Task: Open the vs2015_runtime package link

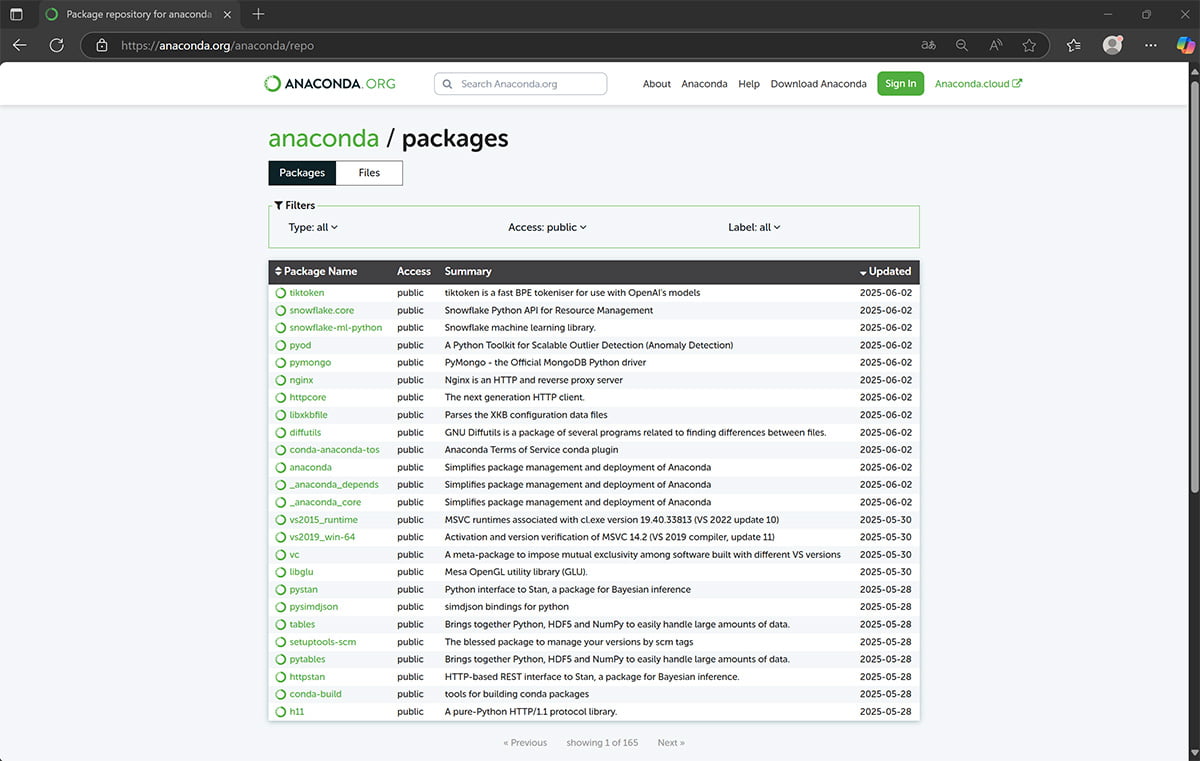Action: [323, 520]
